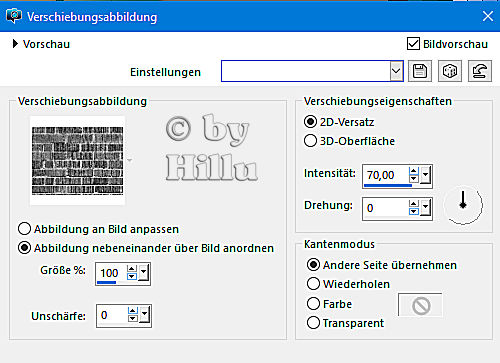500x363 pixels.
Task: Select Abbildung nebeneinander über Bild anordnen
Action: tap(146, 248)
